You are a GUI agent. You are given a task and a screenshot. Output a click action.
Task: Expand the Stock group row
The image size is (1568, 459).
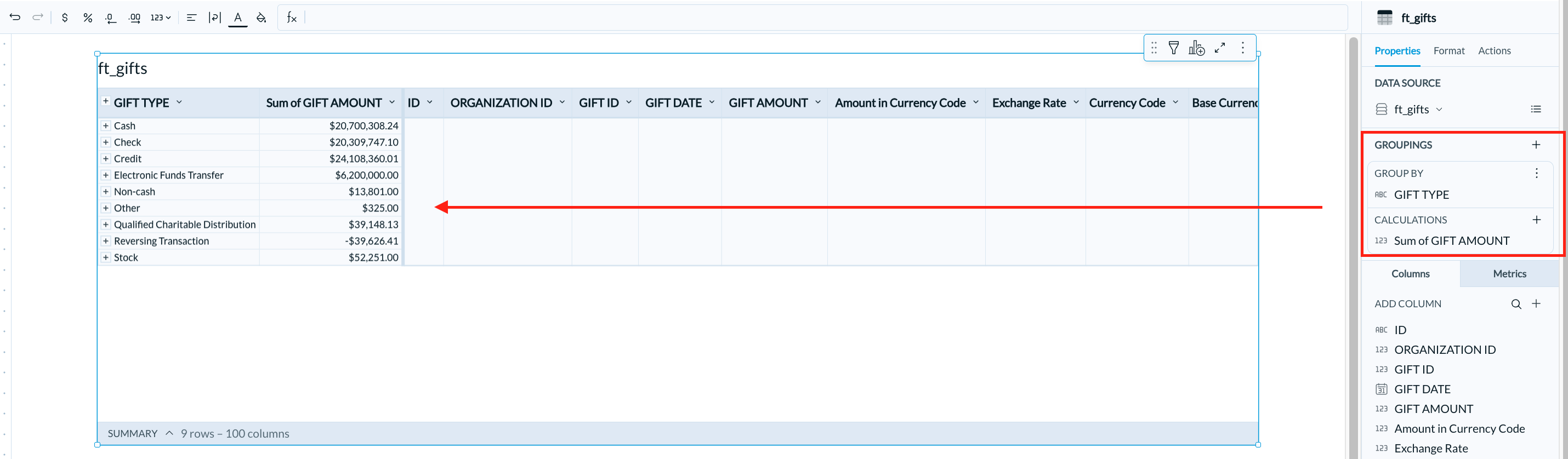[x=105, y=257]
